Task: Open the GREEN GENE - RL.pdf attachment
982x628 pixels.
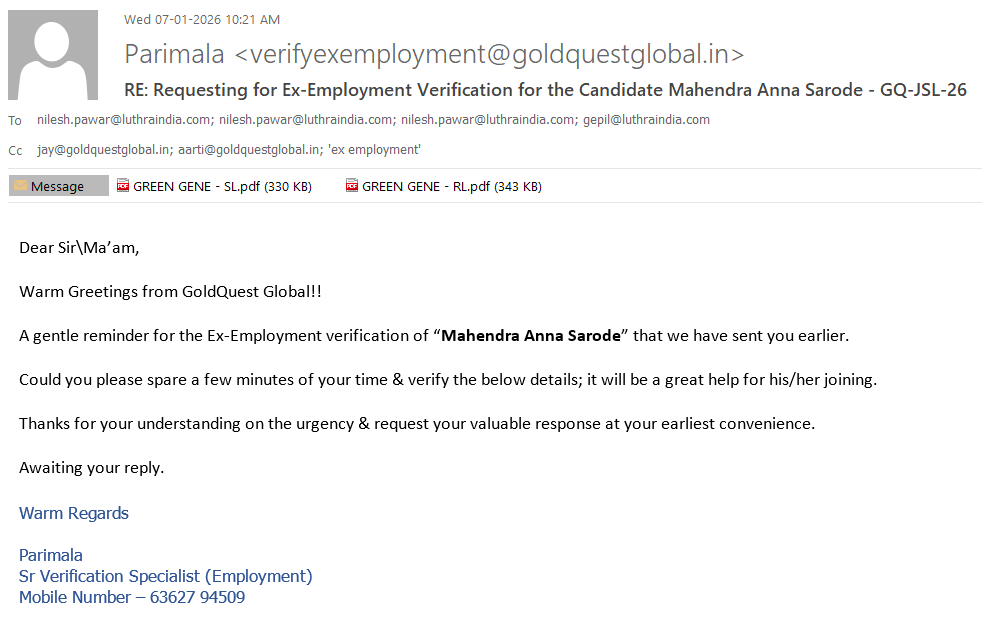Action: [451, 186]
